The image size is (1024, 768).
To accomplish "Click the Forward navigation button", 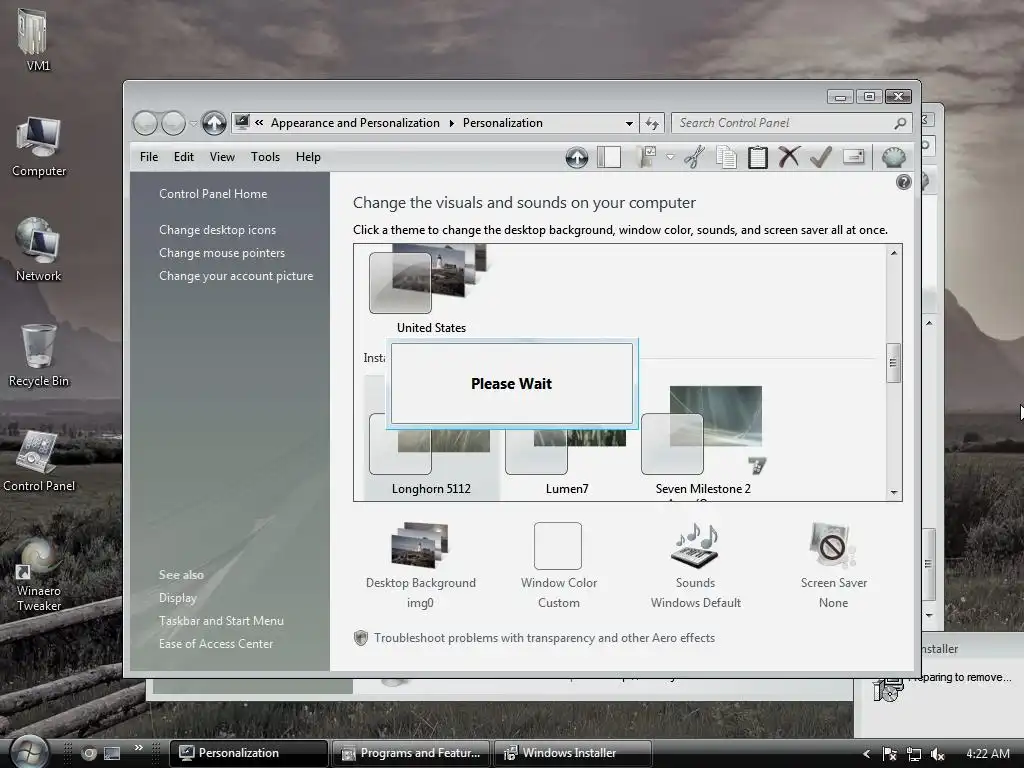I will pyautogui.click(x=173, y=123).
